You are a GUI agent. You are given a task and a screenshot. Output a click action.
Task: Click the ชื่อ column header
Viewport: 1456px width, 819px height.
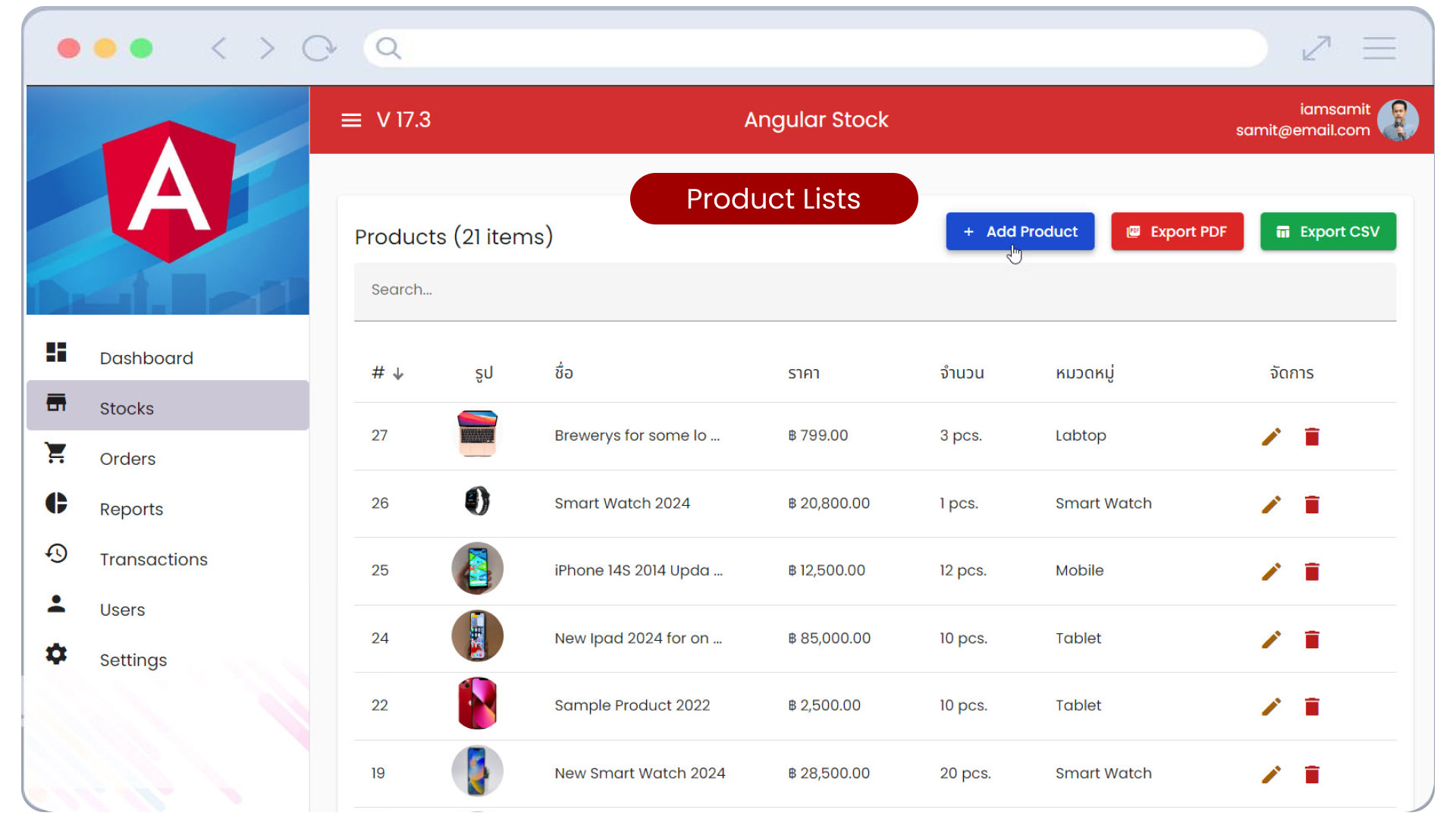[x=563, y=372]
